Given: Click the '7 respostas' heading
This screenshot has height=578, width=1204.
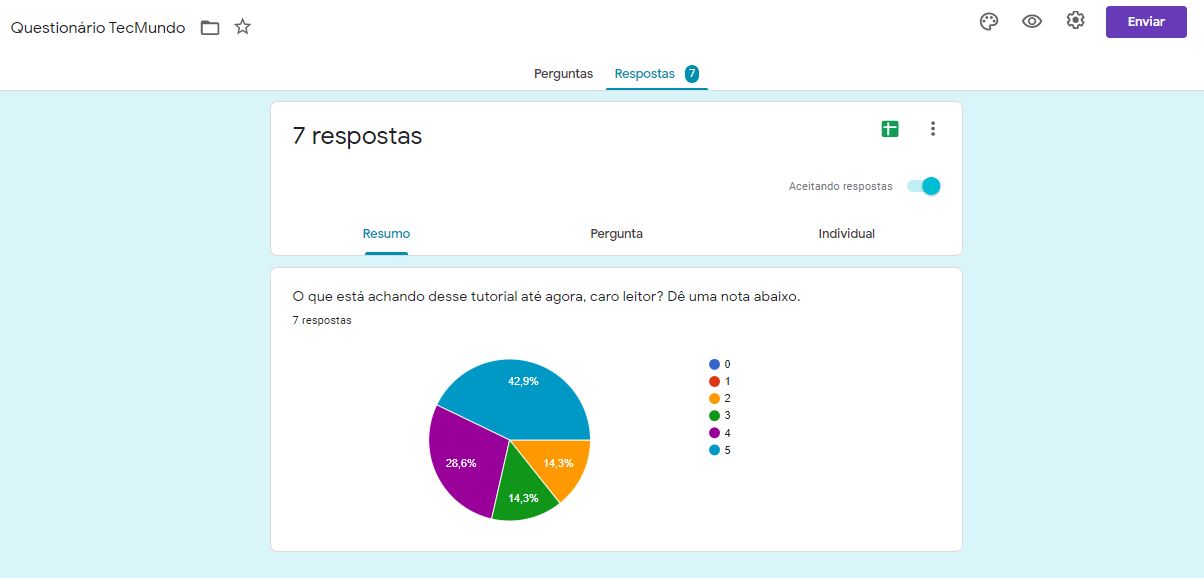Looking at the screenshot, I should point(357,136).
